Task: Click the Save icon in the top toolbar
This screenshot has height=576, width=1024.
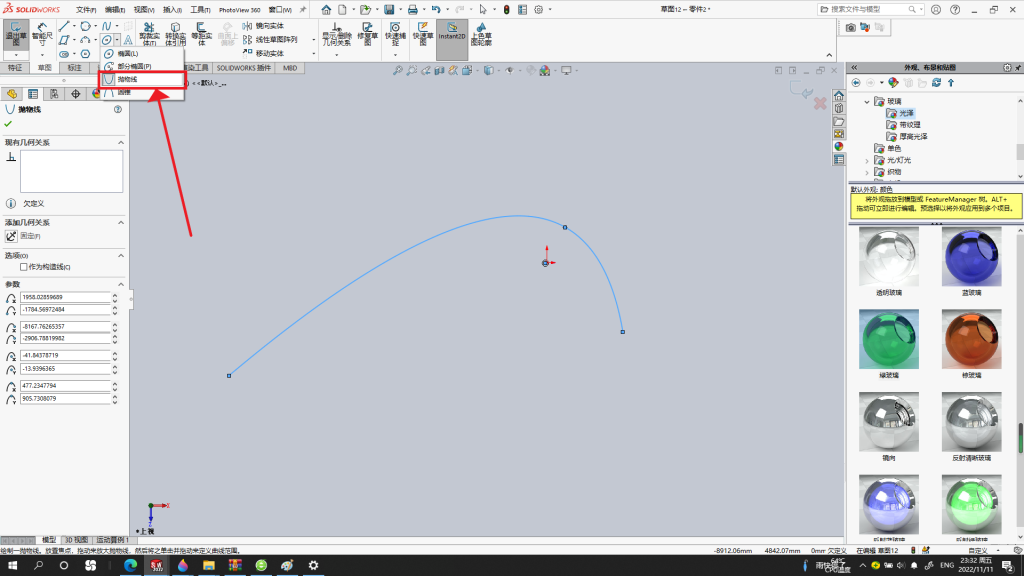Action: point(389,10)
